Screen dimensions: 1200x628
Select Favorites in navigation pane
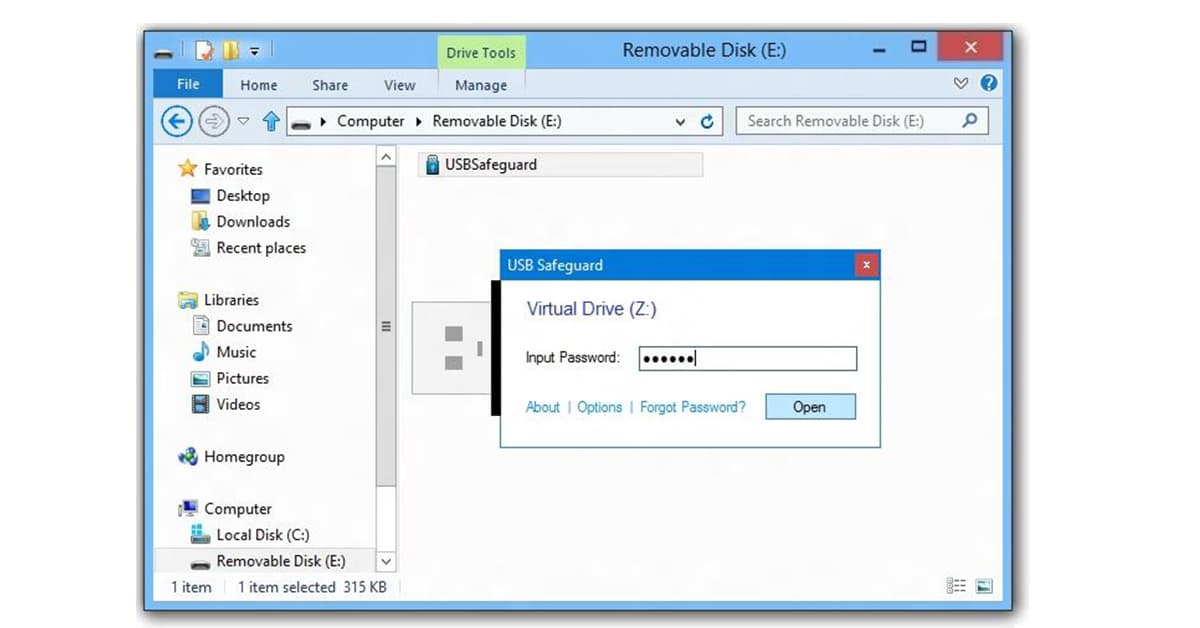click(x=233, y=169)
